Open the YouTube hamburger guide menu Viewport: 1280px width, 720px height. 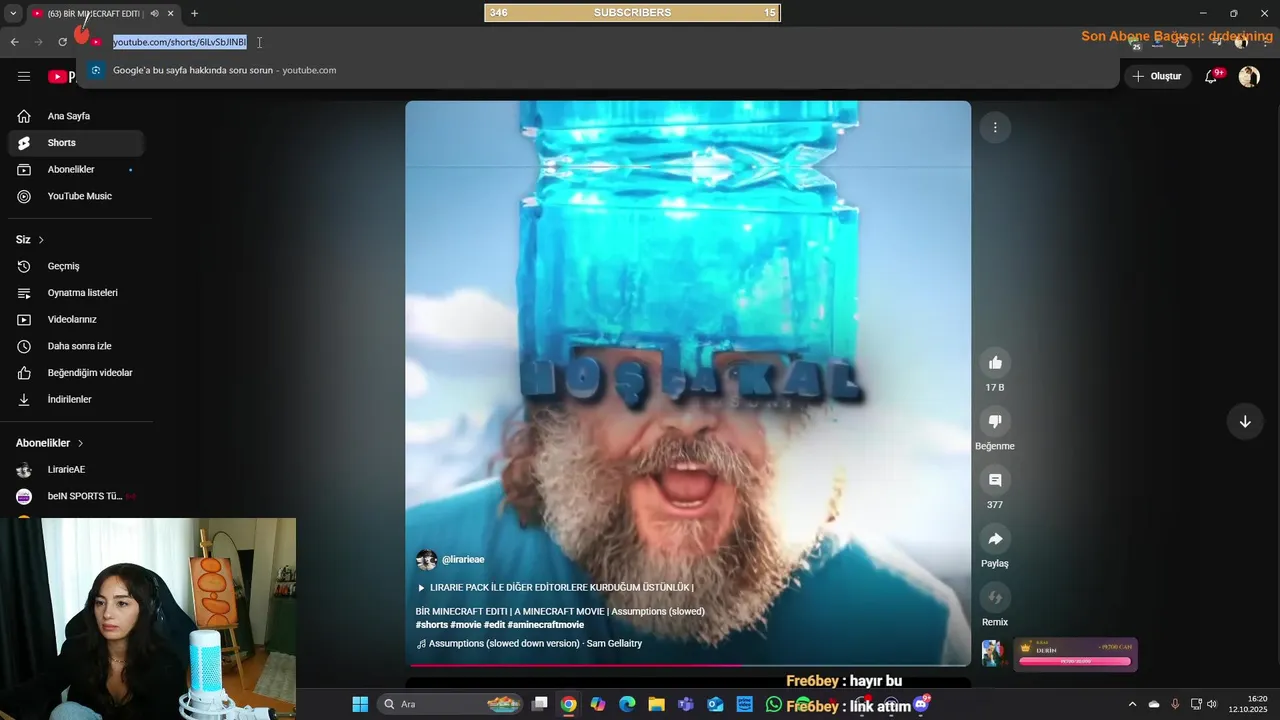tap(24, 76)
